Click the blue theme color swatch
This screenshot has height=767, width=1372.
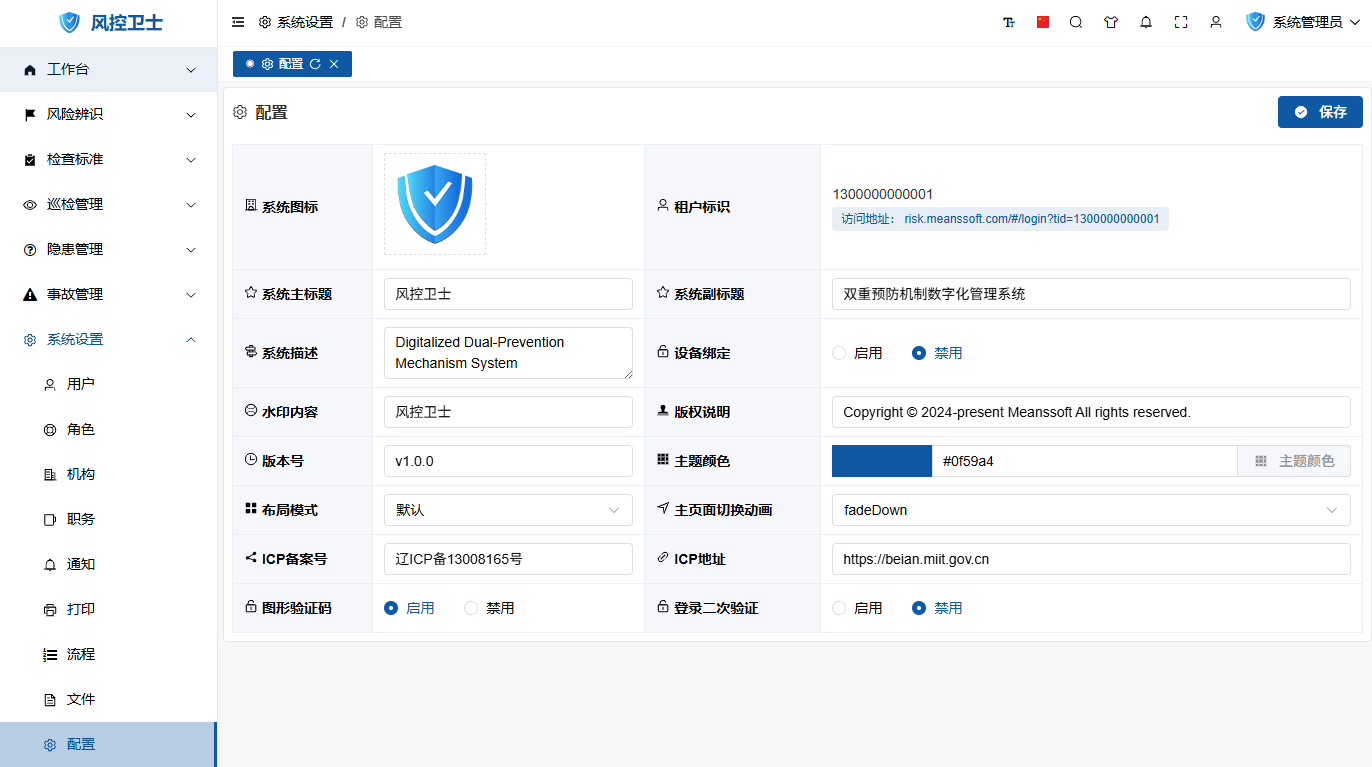coord(881,461)
